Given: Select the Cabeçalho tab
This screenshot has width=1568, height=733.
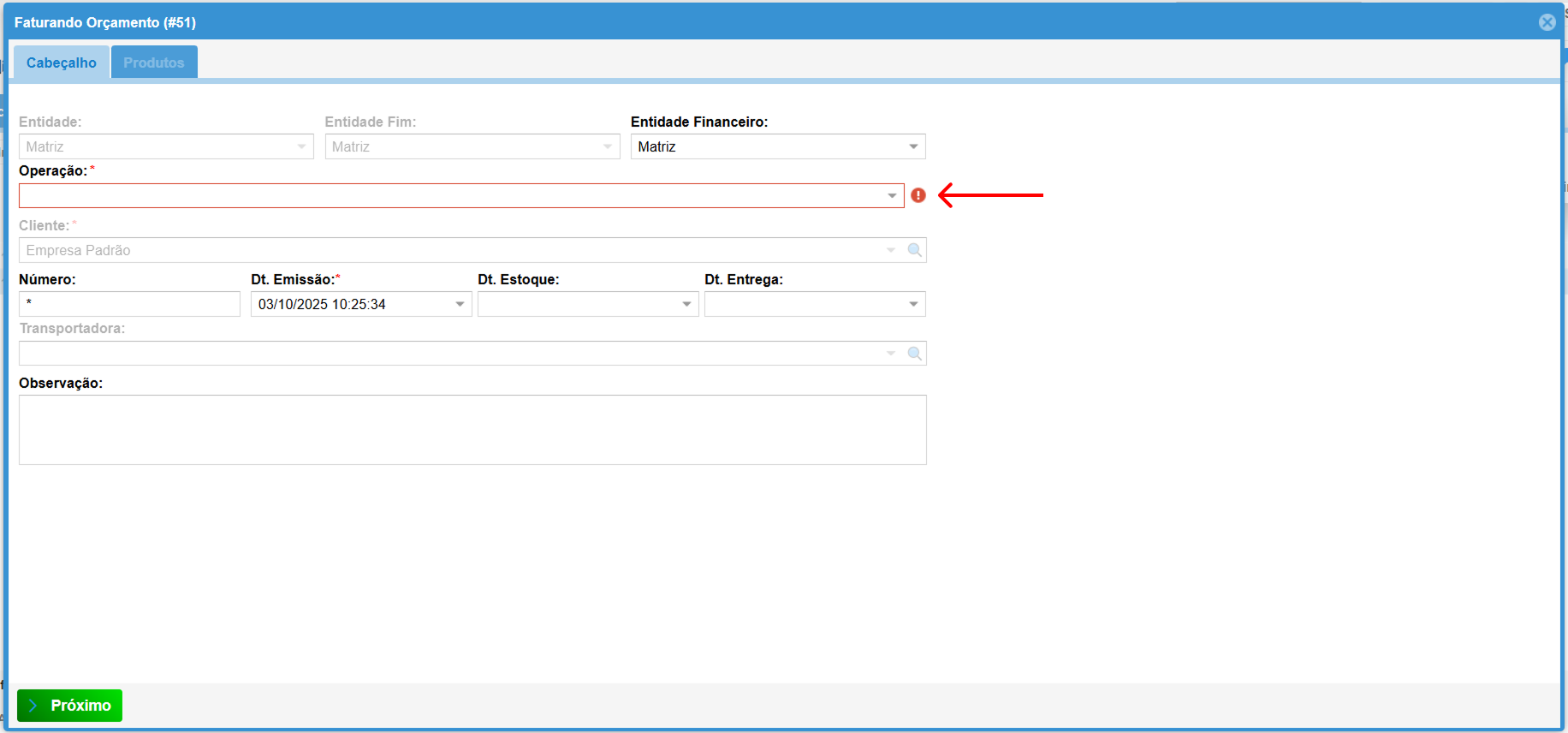Looking at the screenshot, I should pyautogui.click(x=62, y=63).
